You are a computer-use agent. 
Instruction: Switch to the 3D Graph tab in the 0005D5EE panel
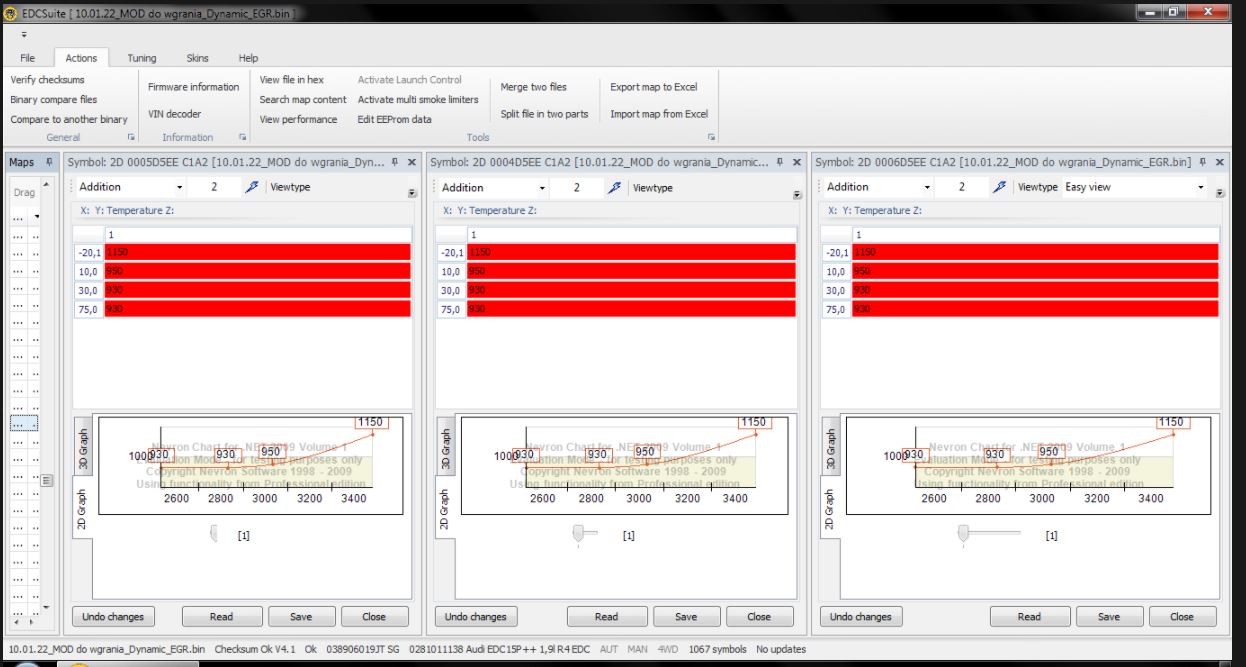click(84, 448)
